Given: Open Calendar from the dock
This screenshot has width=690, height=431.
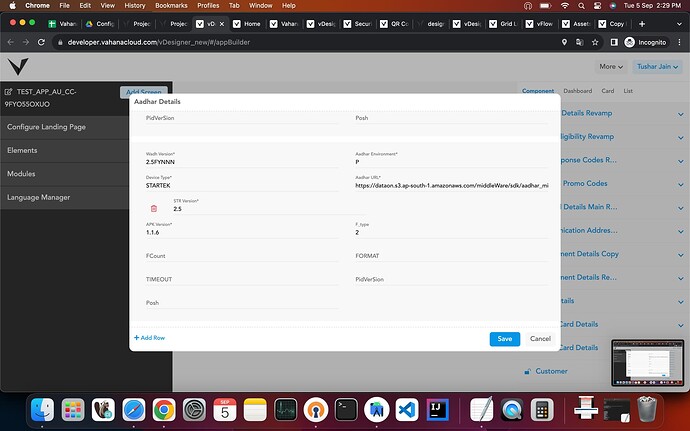Looking at the screenshot, I should point(225,410).
